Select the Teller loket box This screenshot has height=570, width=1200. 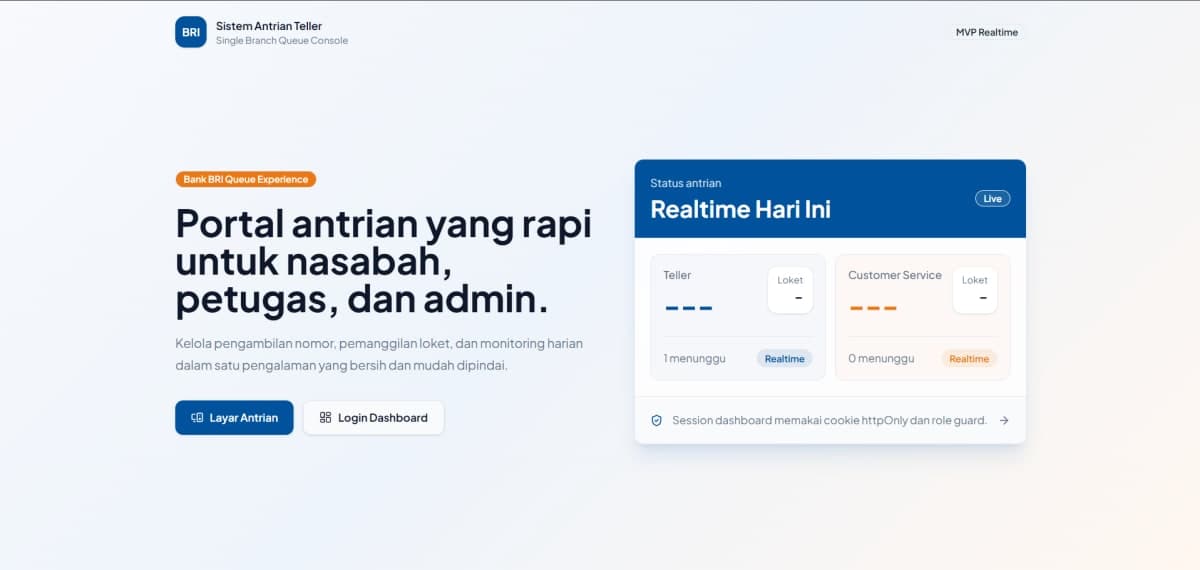(790, 290)
